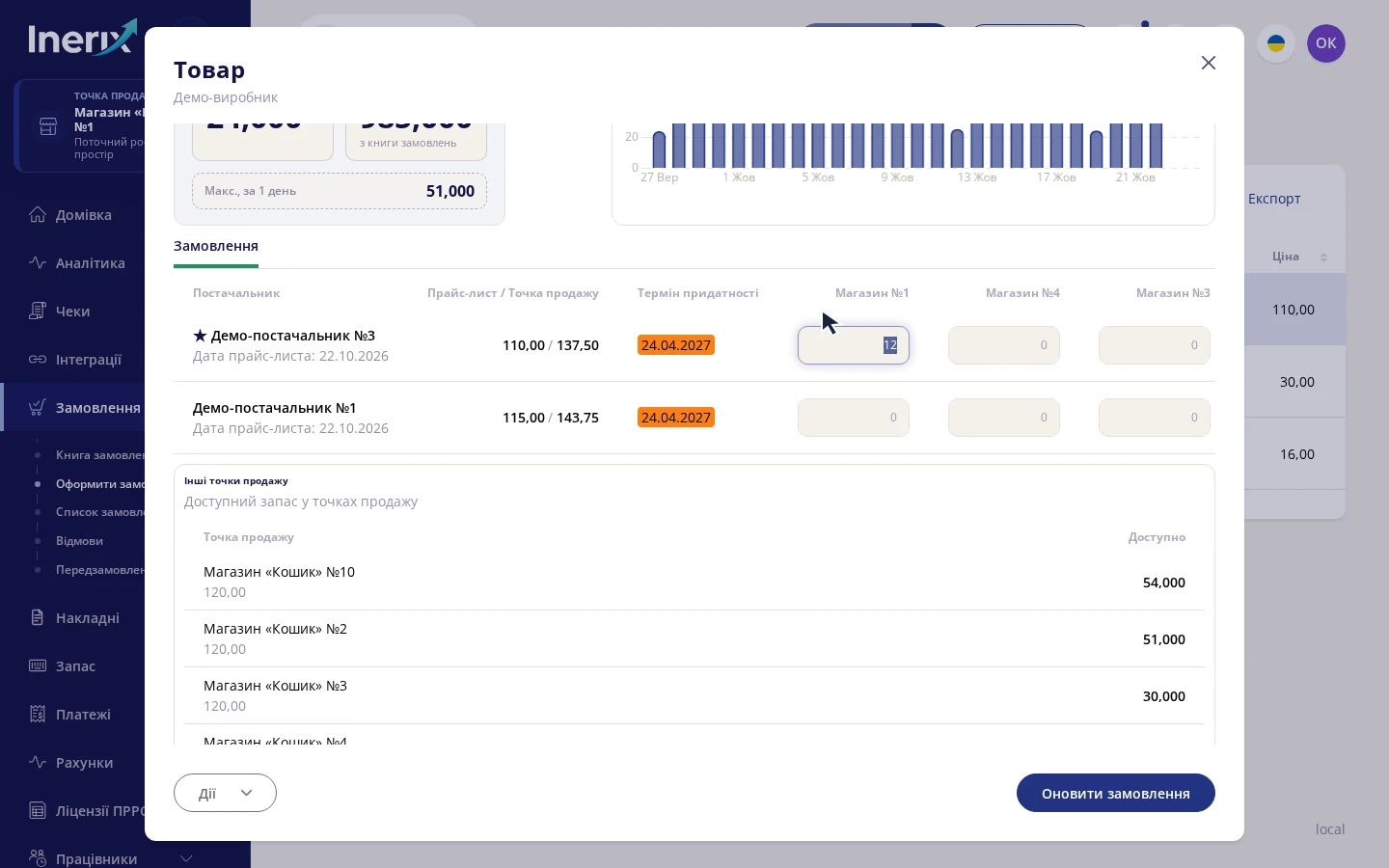
Task: Focus Магазин №4 quantity for Демо-постачальник №3
Action: tap(1004, 345)
